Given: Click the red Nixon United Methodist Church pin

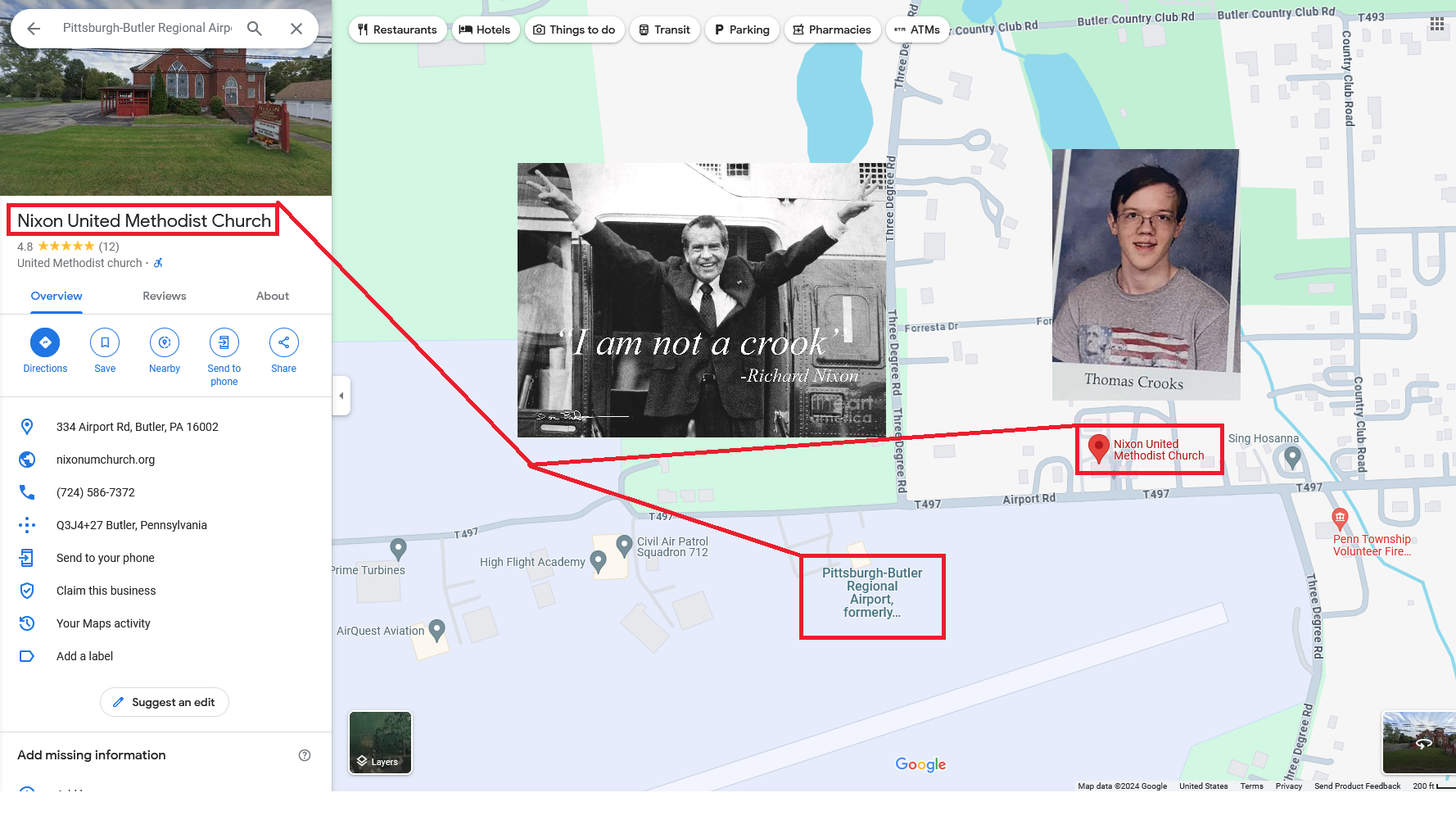Looking at the screenshot, I should (1099, 448).
